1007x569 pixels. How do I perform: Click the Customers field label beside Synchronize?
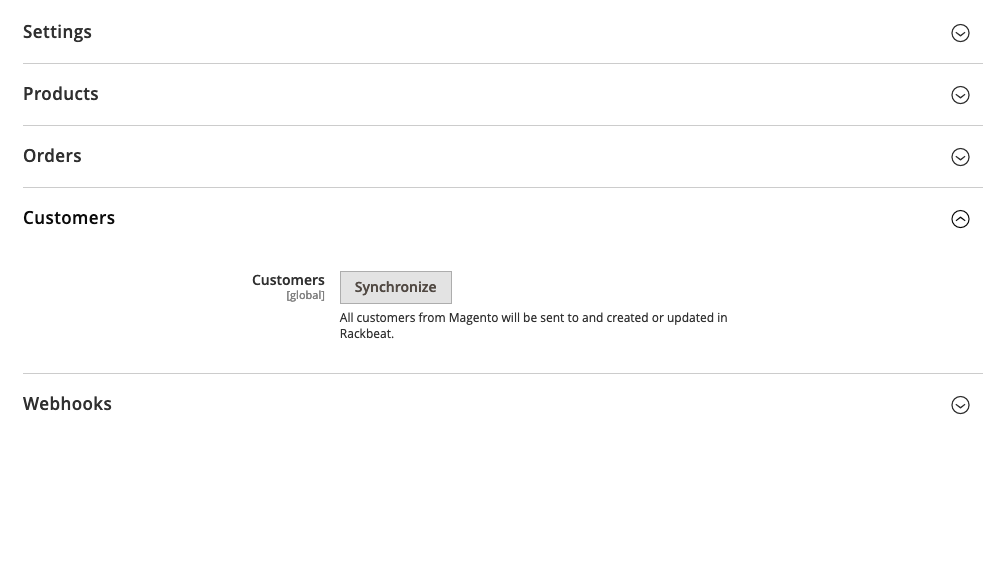288,280
